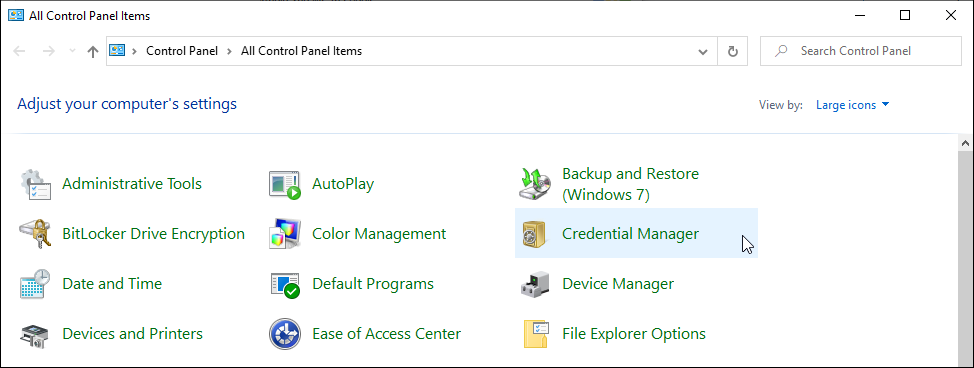Viewport: 974px width, 368px height.
Task: Click the Search Control Panel field
Action: (860, 51)
